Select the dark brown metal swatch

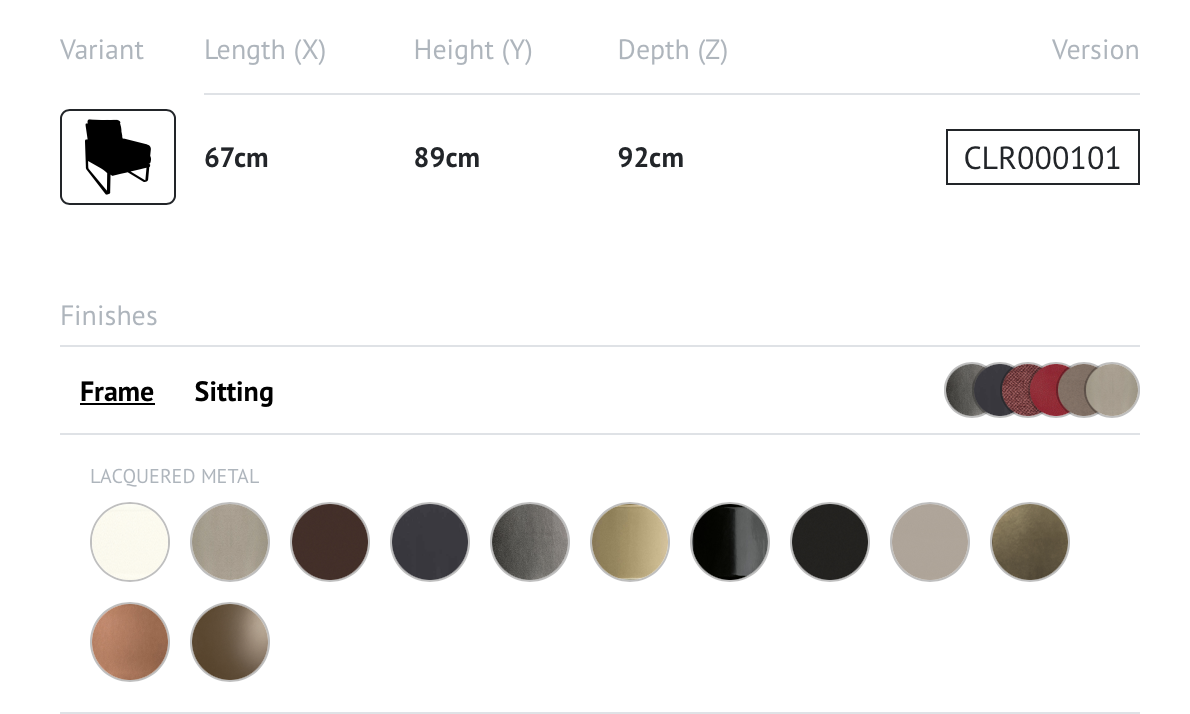(330, 542)
